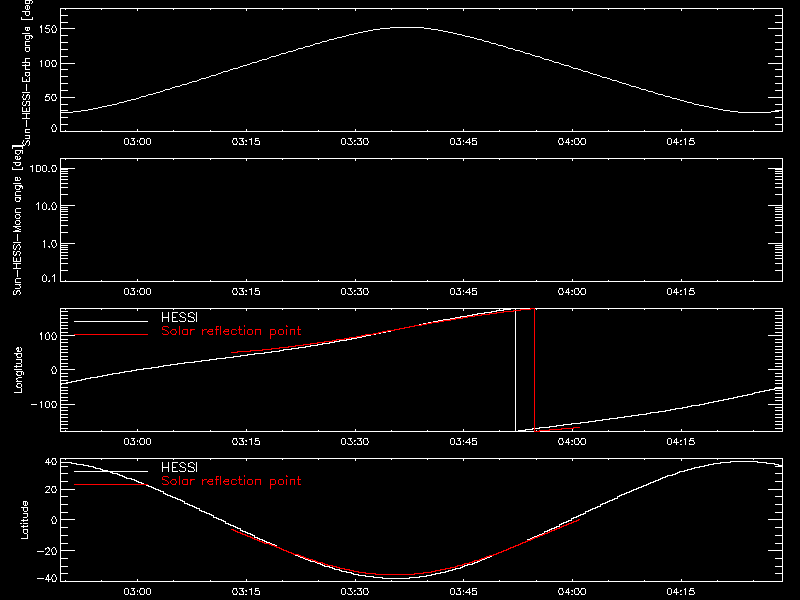
Task: Click 04:15 label under Latitude plot
Action: click(681, 592)
